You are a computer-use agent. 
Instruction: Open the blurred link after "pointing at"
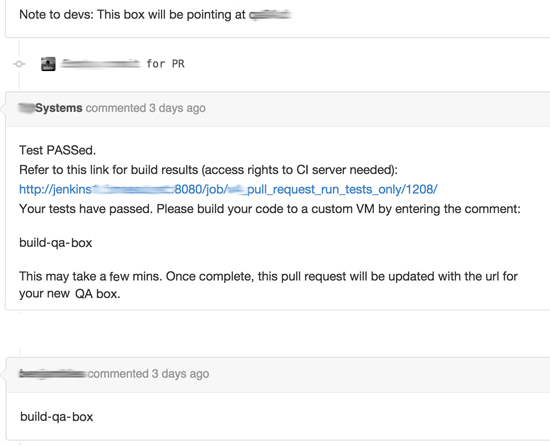(x=270, y=15)
